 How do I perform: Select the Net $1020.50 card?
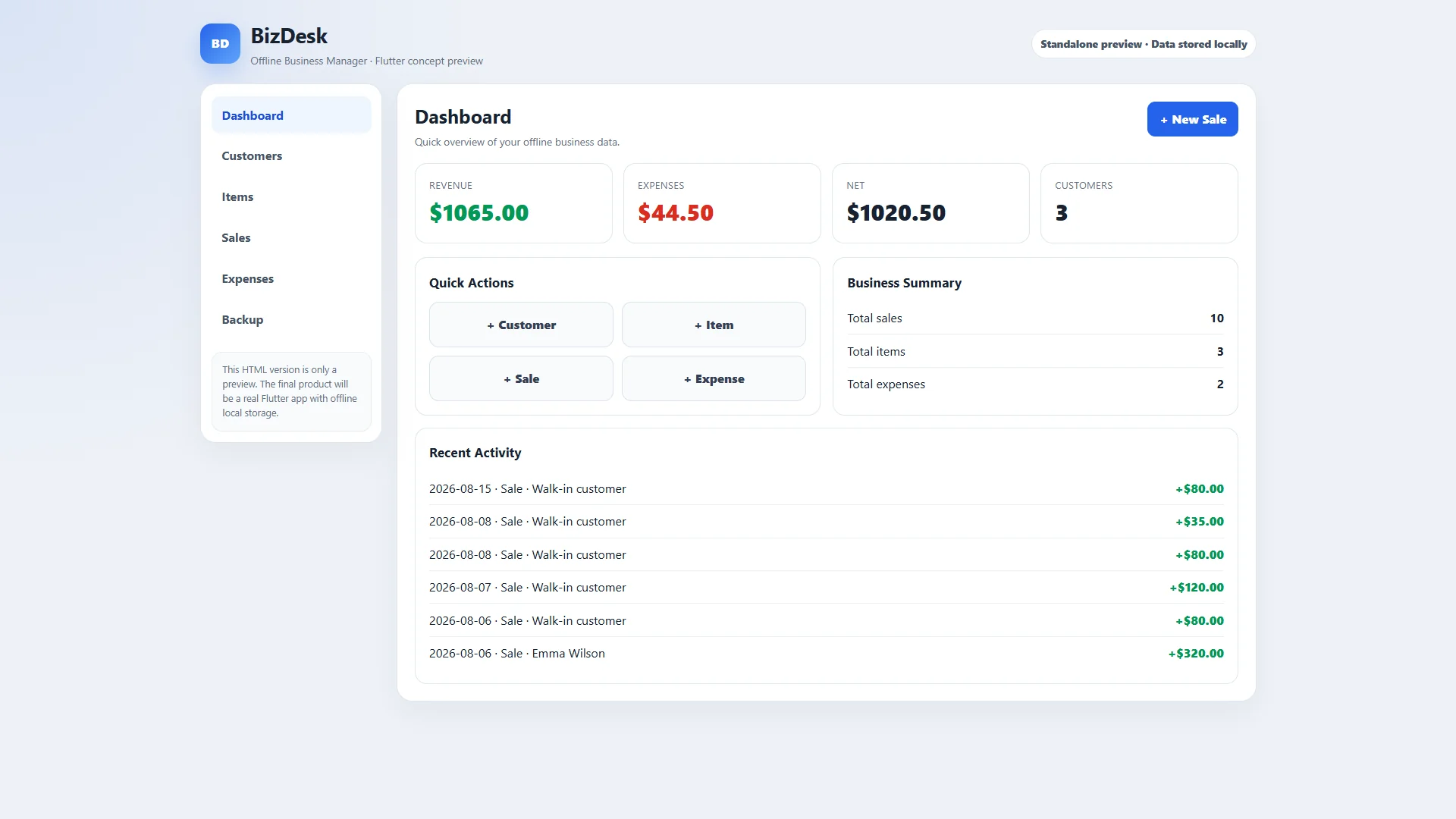coord(930,203)
